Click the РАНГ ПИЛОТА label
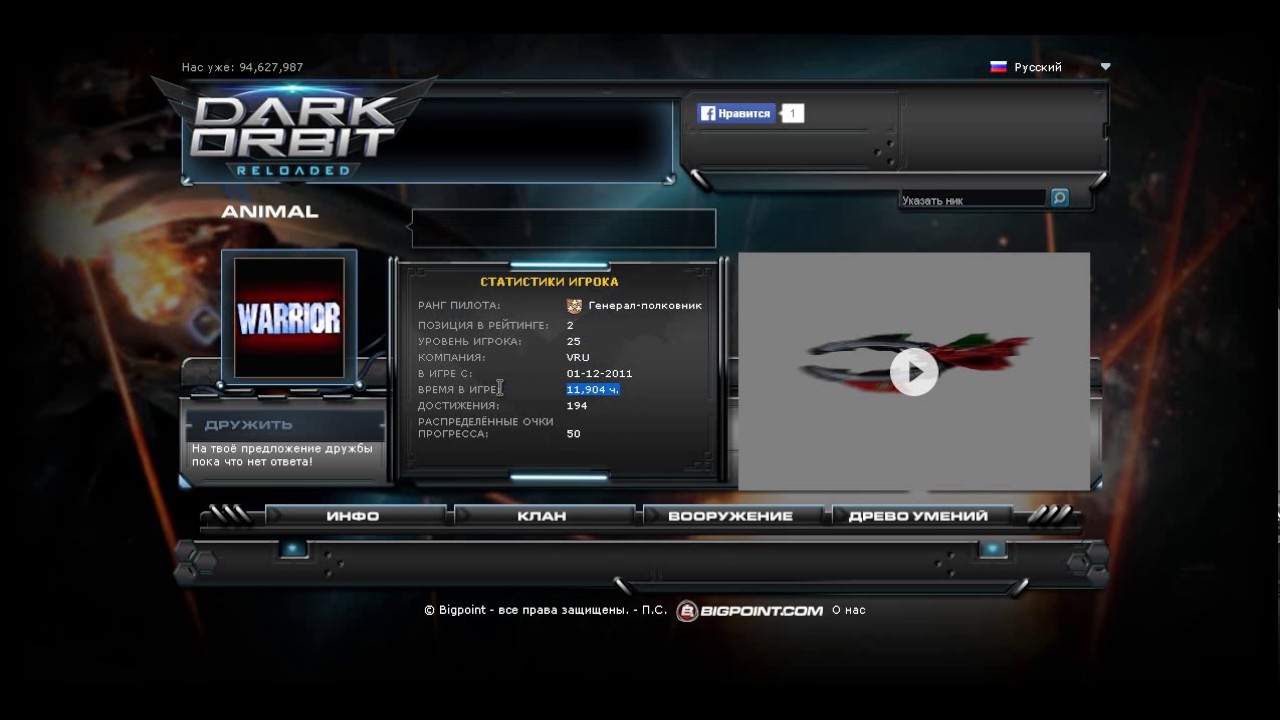The height and width of the screenshot is (720, 1280). click(459, 306)
